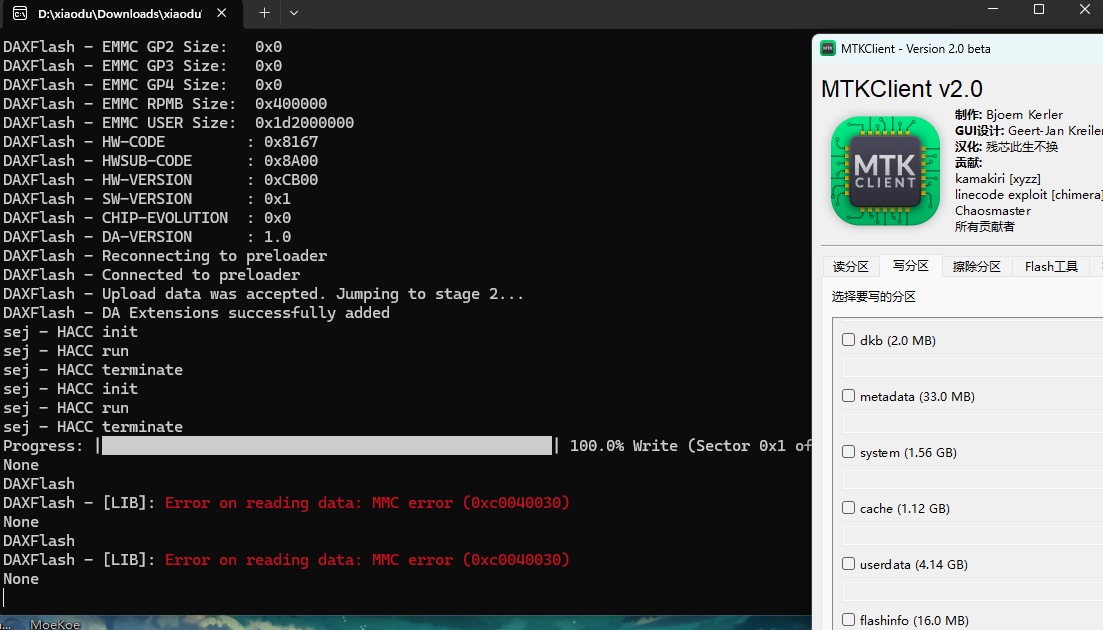Click the green MTK Client chip logo

point(885,171)
